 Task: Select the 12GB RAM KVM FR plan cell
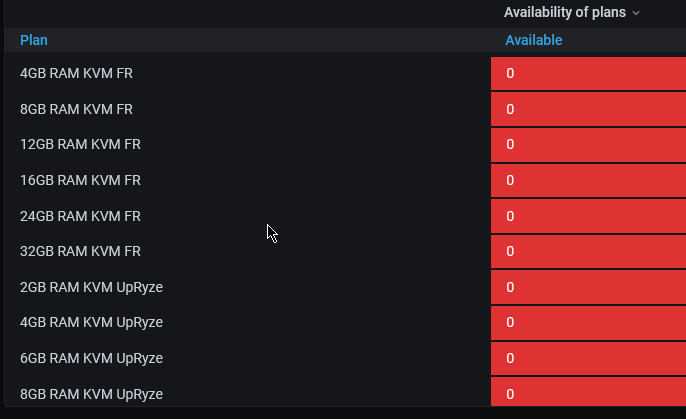80,144
